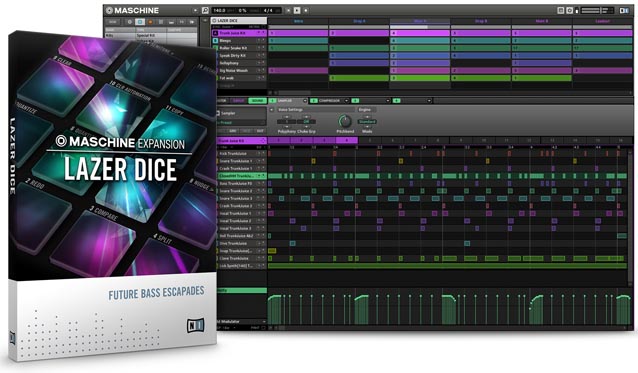Screen dimensions: 638x373
Task: Toggle the green SOUND tab button
Action: tap(257, 100)
